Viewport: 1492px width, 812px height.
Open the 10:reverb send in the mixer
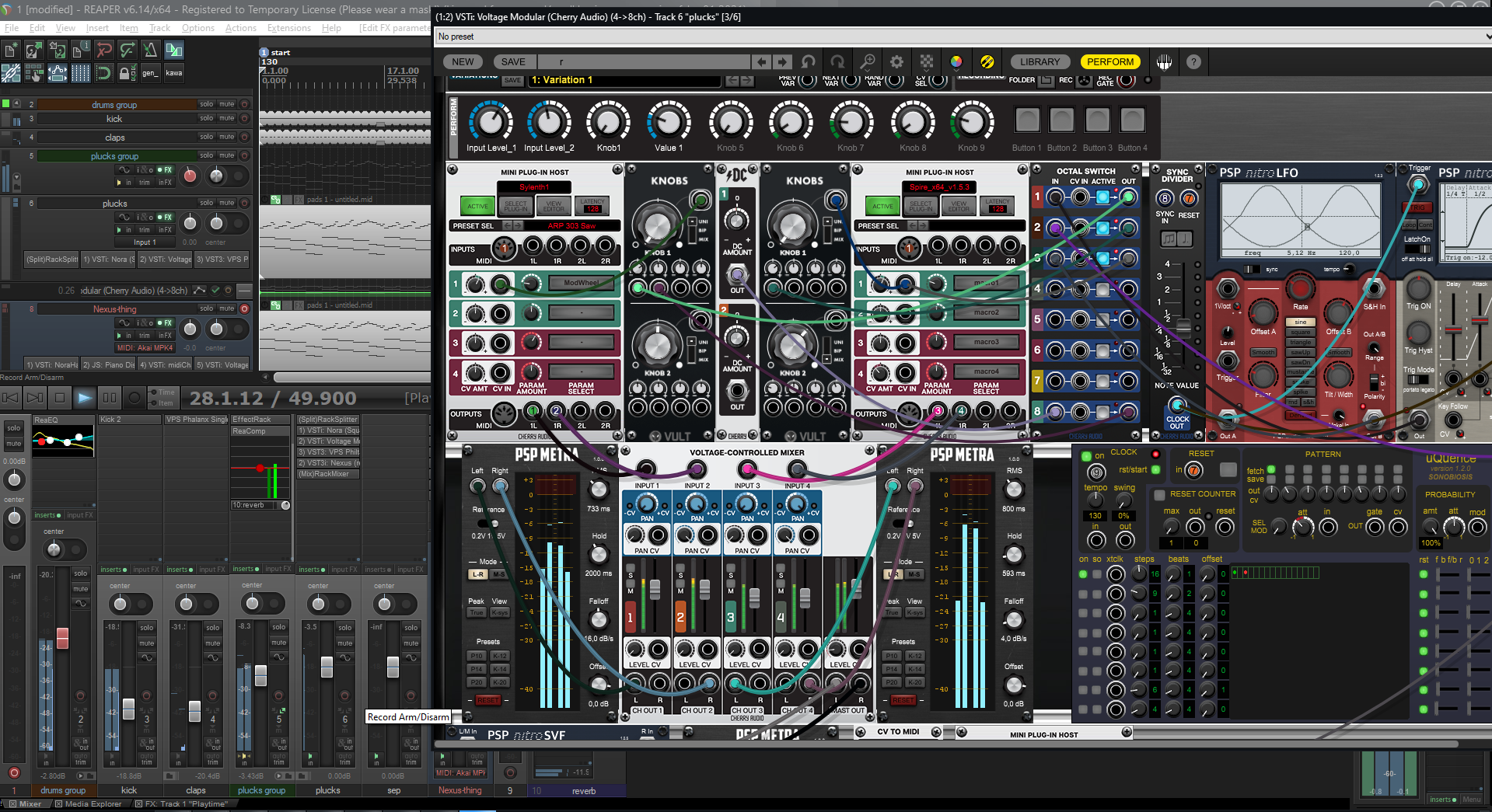261,505
